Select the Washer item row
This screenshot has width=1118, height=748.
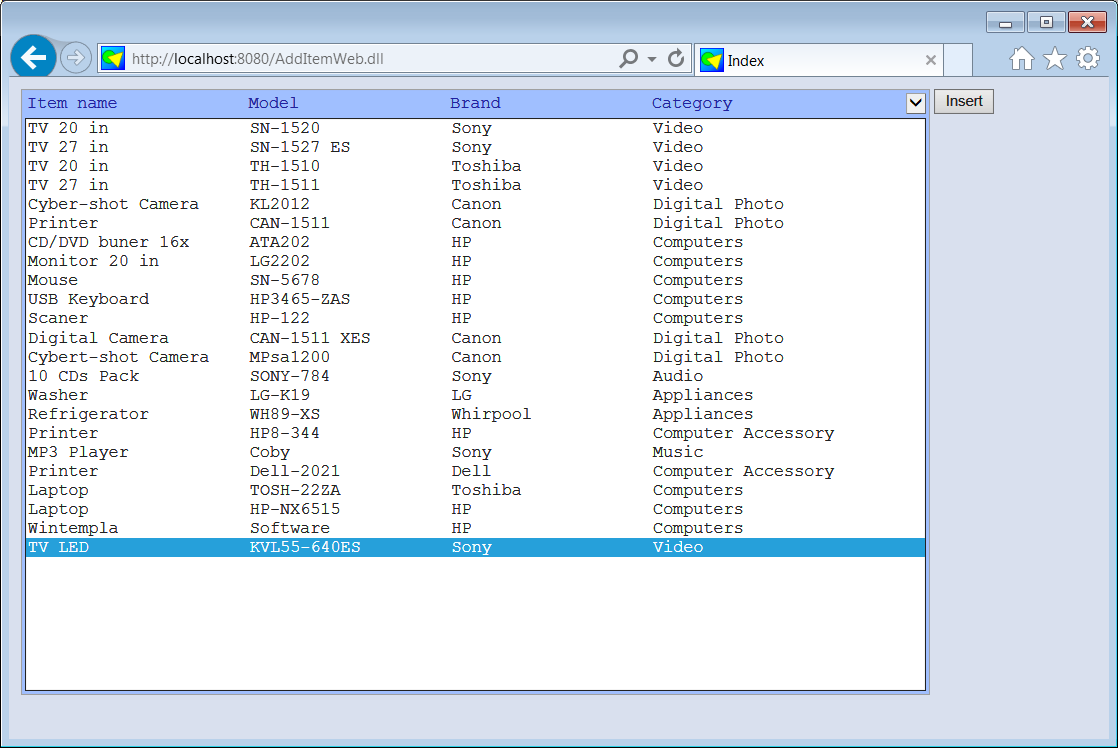[475, 395]
